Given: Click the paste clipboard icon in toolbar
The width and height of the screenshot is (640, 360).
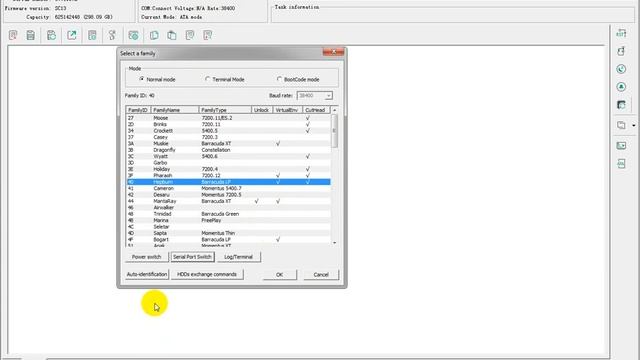Looking at the screenshot, I should (172, 35).
